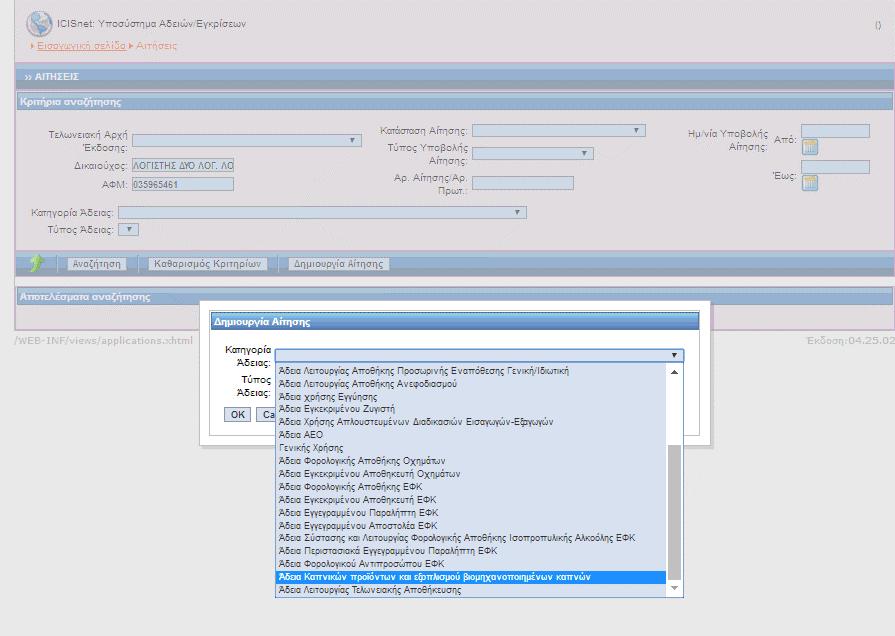Image resolution: width=895 pixels, height=636 pixels.
Task: Select Άδεια Λειτουργίας Αποθήκης Προσωρινής Εναπόθεσης option
Action: point(470,371)
